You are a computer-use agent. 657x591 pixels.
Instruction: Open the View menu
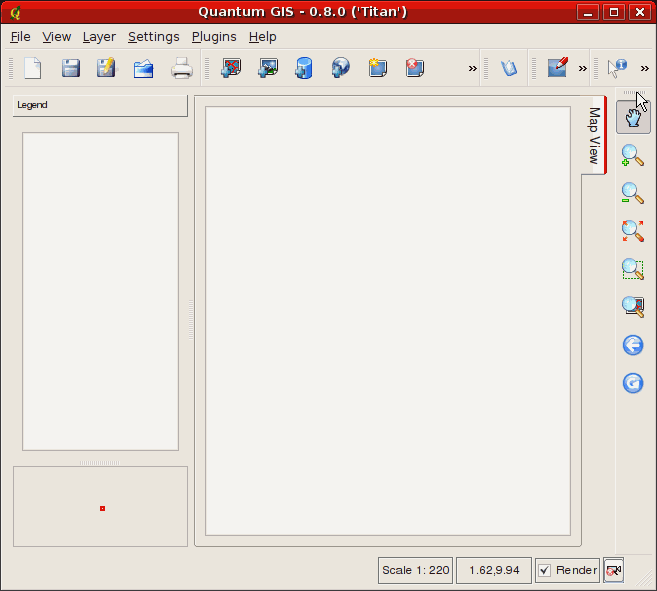[57, 37]
